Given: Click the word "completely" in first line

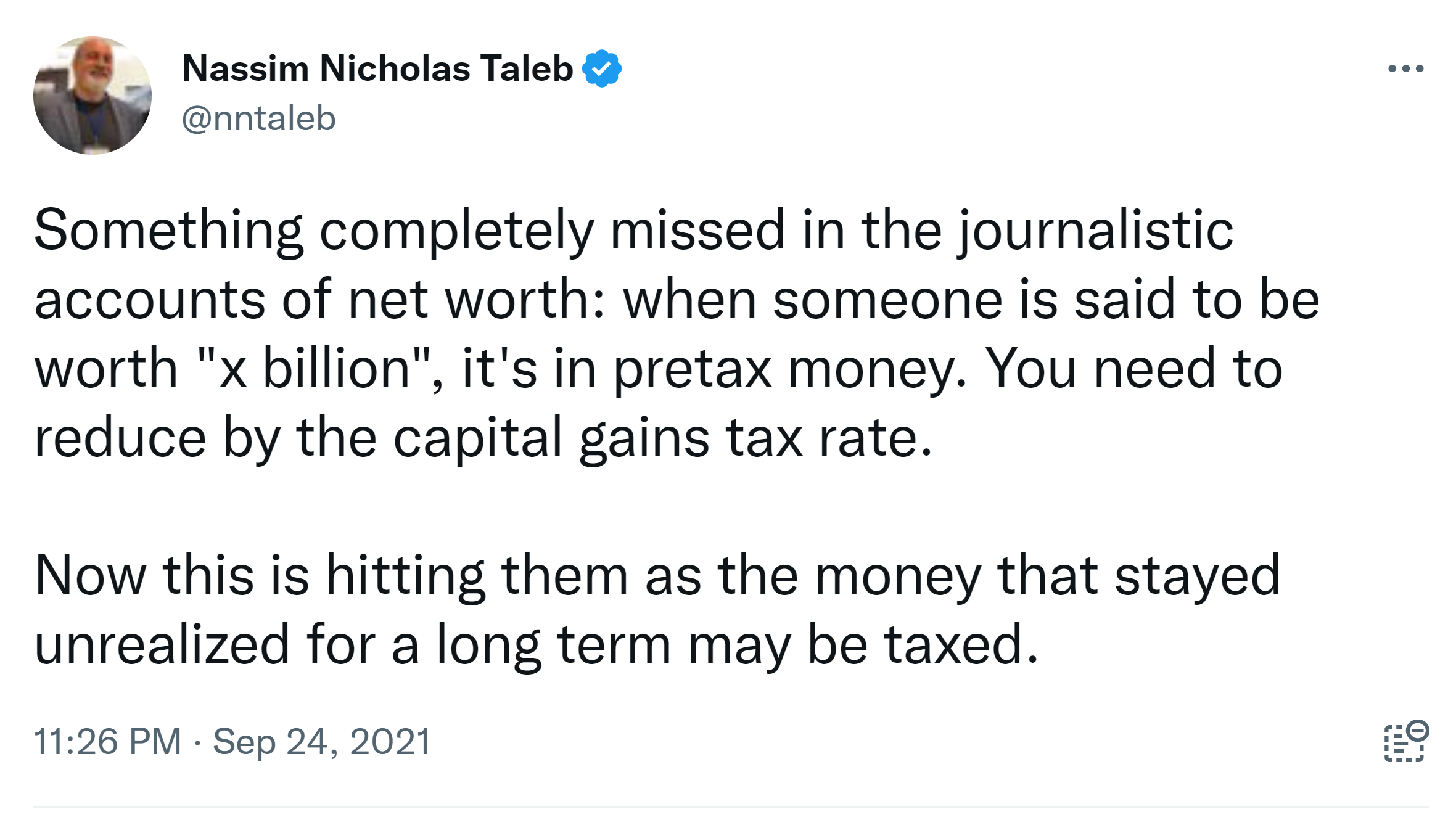Looking at the screenshot, I should point(456,230).
